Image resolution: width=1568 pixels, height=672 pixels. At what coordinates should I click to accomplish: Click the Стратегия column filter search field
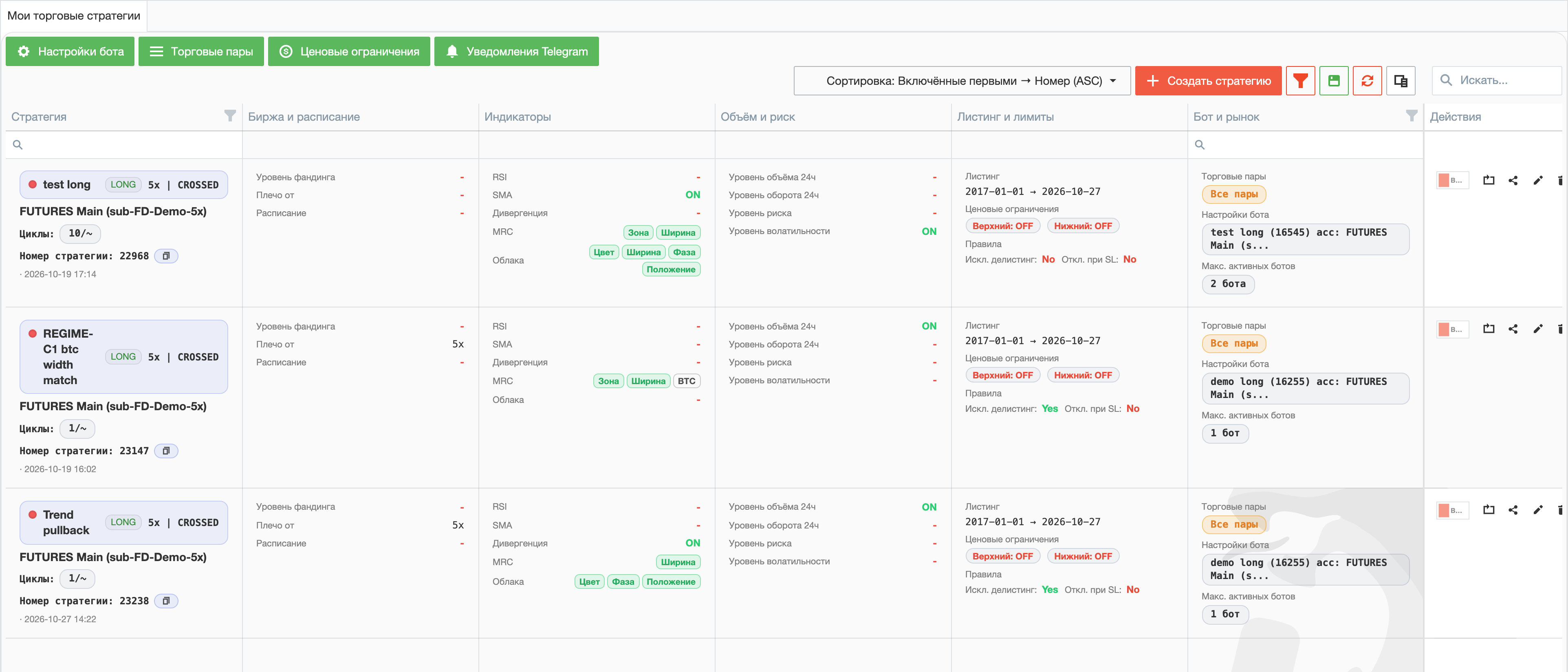(x=123, y=145)
